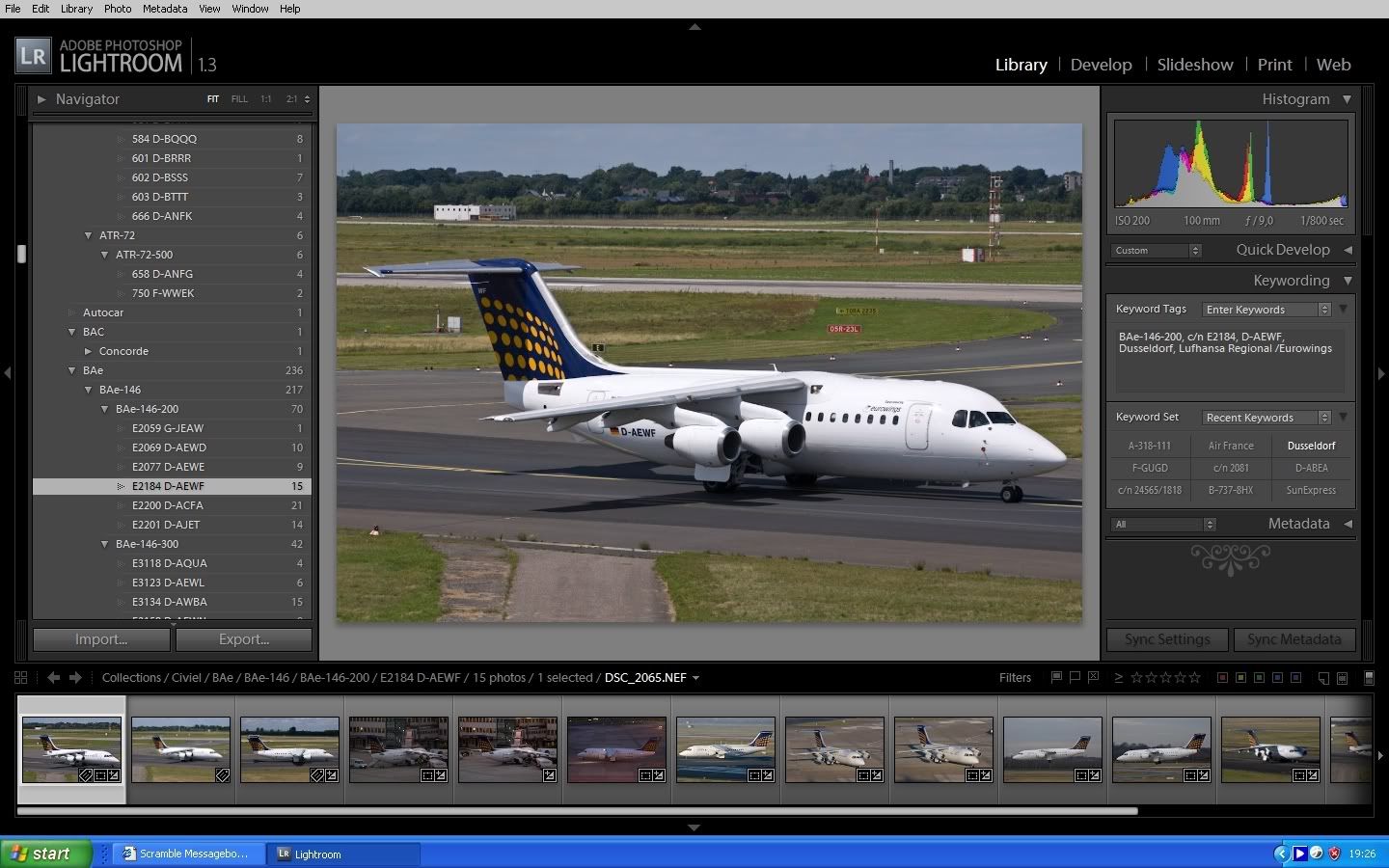Apply the Dusseldorf recent keyword
Screen dimensions: 1389x868
1311,446
